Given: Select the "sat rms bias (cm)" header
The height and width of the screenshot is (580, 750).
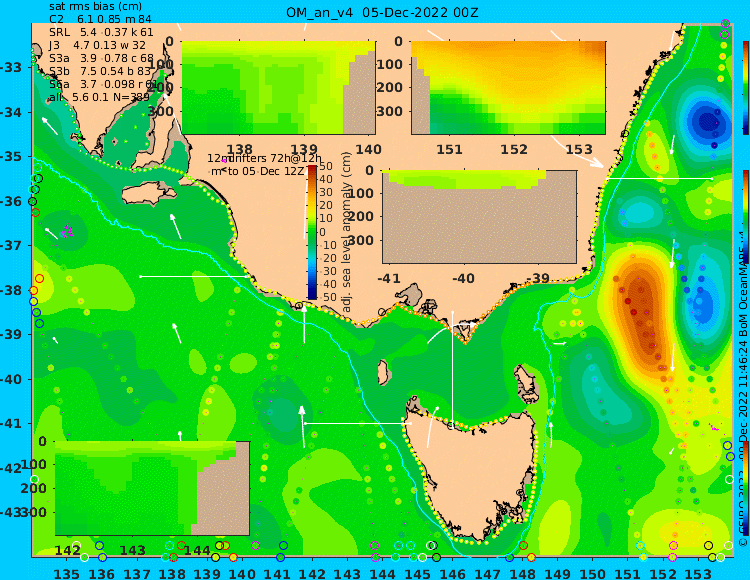Looking at the screenshot, I should point(95,7).
